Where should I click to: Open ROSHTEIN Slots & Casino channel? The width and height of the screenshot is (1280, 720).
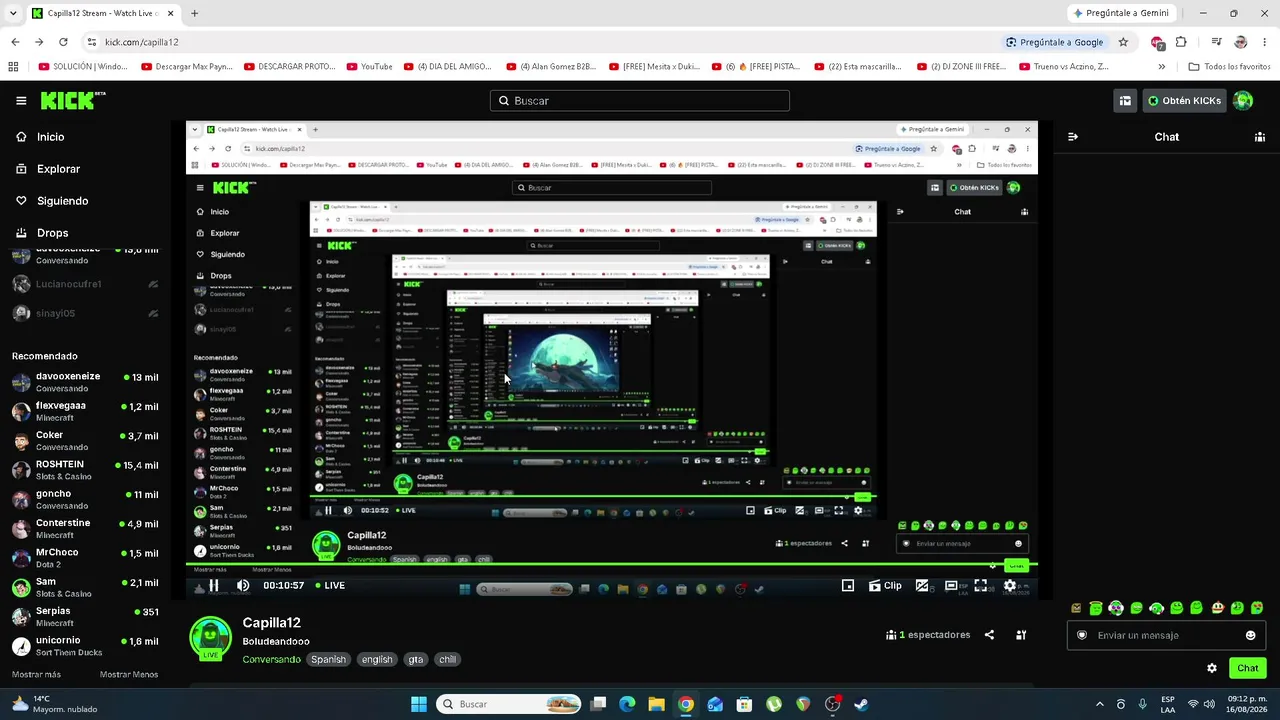click(85, 470)
